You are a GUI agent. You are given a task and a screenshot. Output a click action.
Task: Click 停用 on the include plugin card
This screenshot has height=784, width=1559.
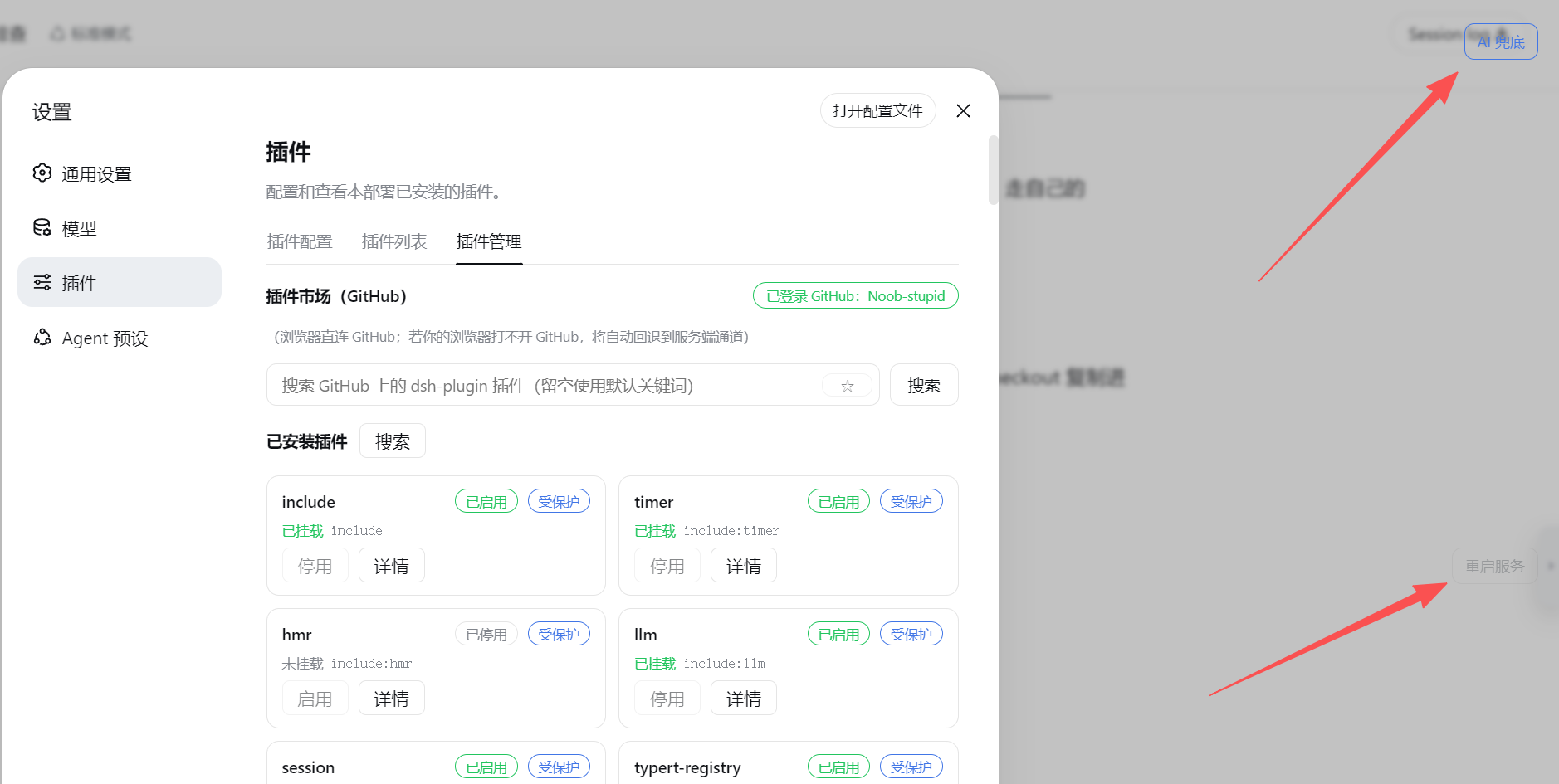(315, 565)
